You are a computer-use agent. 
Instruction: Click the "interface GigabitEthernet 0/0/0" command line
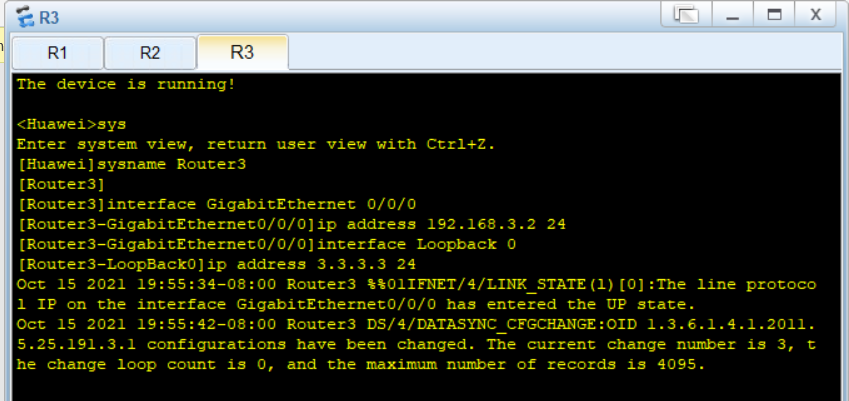tap(217, 205)
